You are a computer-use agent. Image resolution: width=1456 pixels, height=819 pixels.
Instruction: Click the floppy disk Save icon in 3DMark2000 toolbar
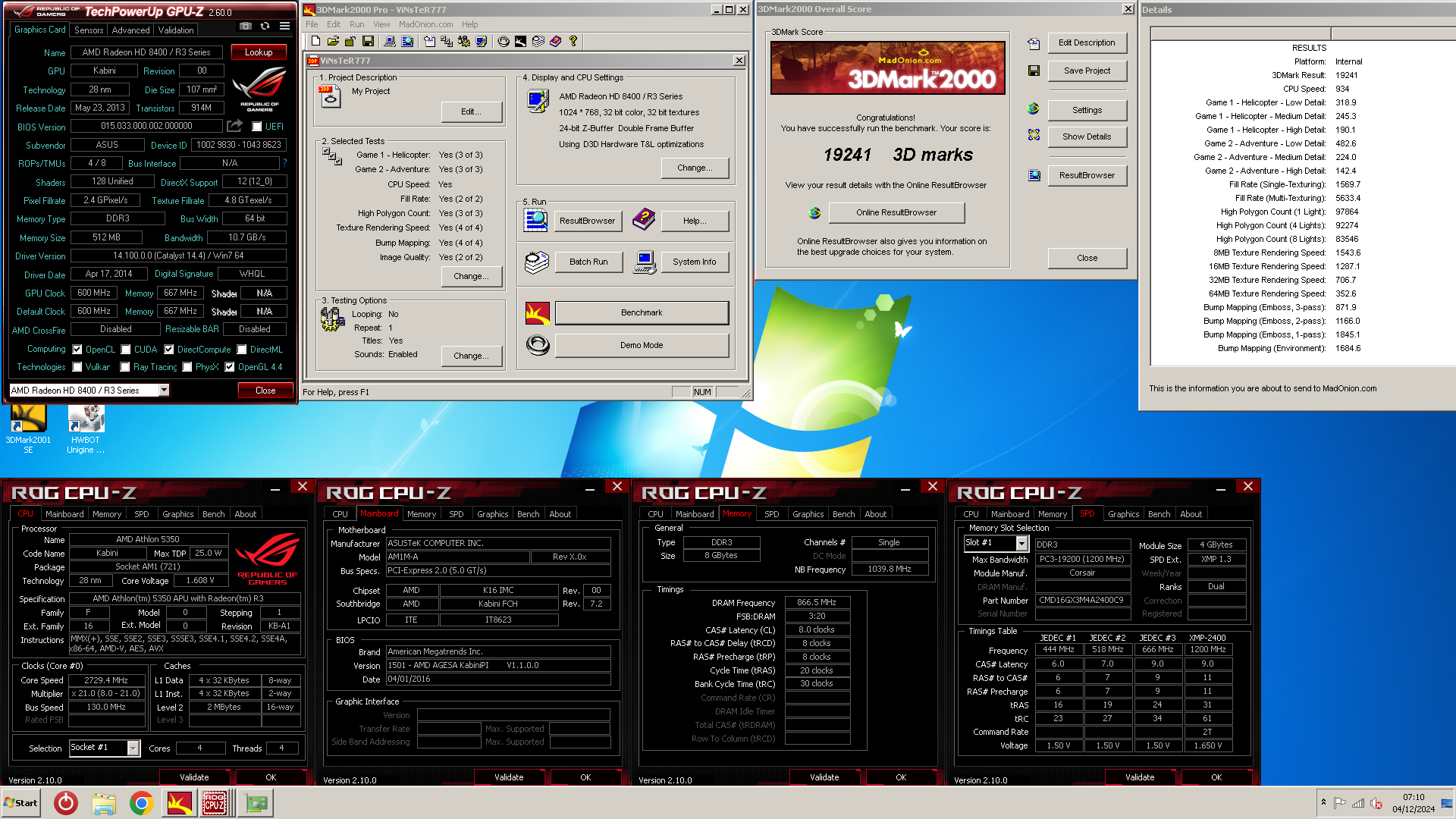[368, 41]
